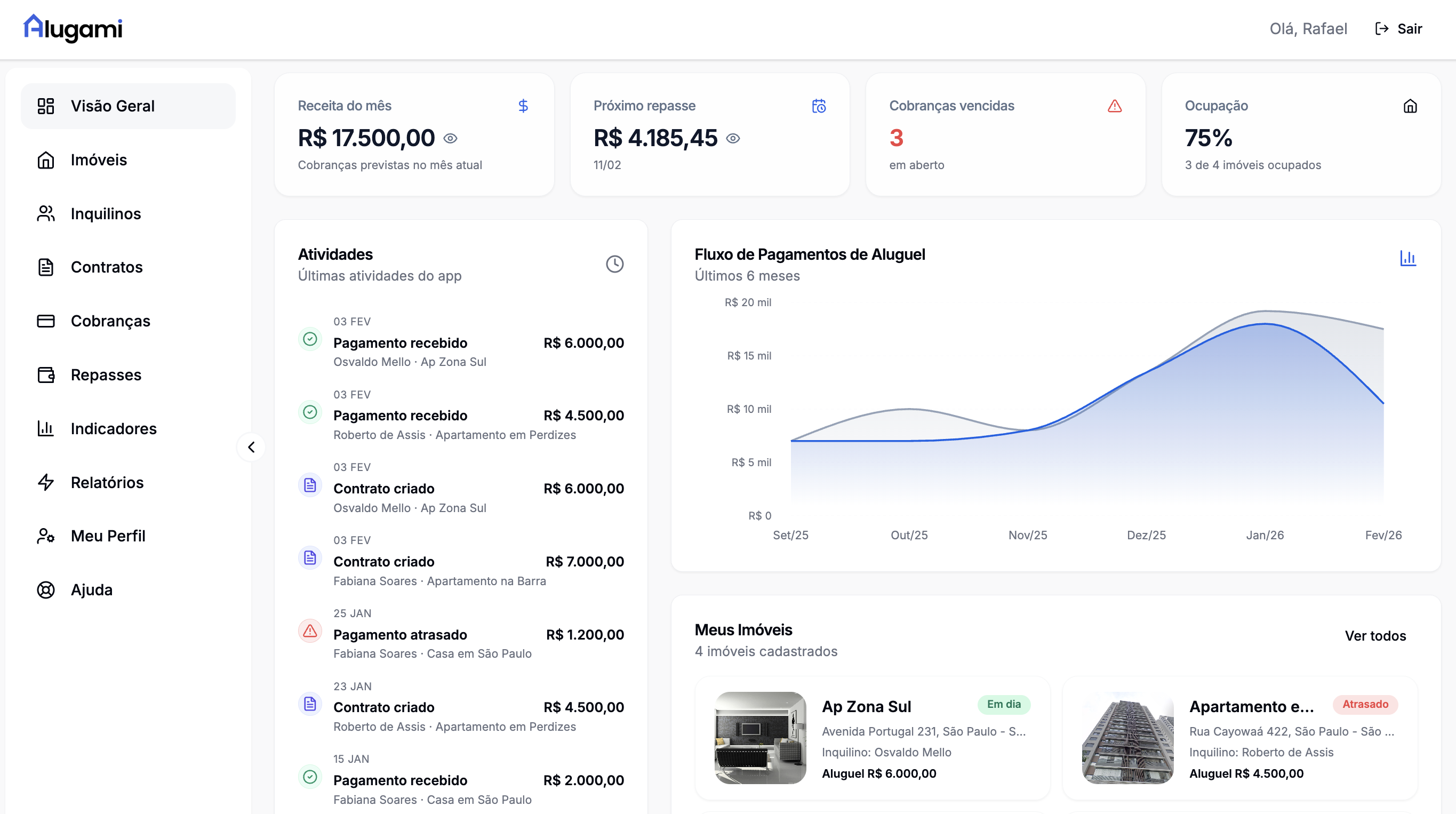
Task: Click the calendar icon in Próximo repasse
Action: [819, 106]
